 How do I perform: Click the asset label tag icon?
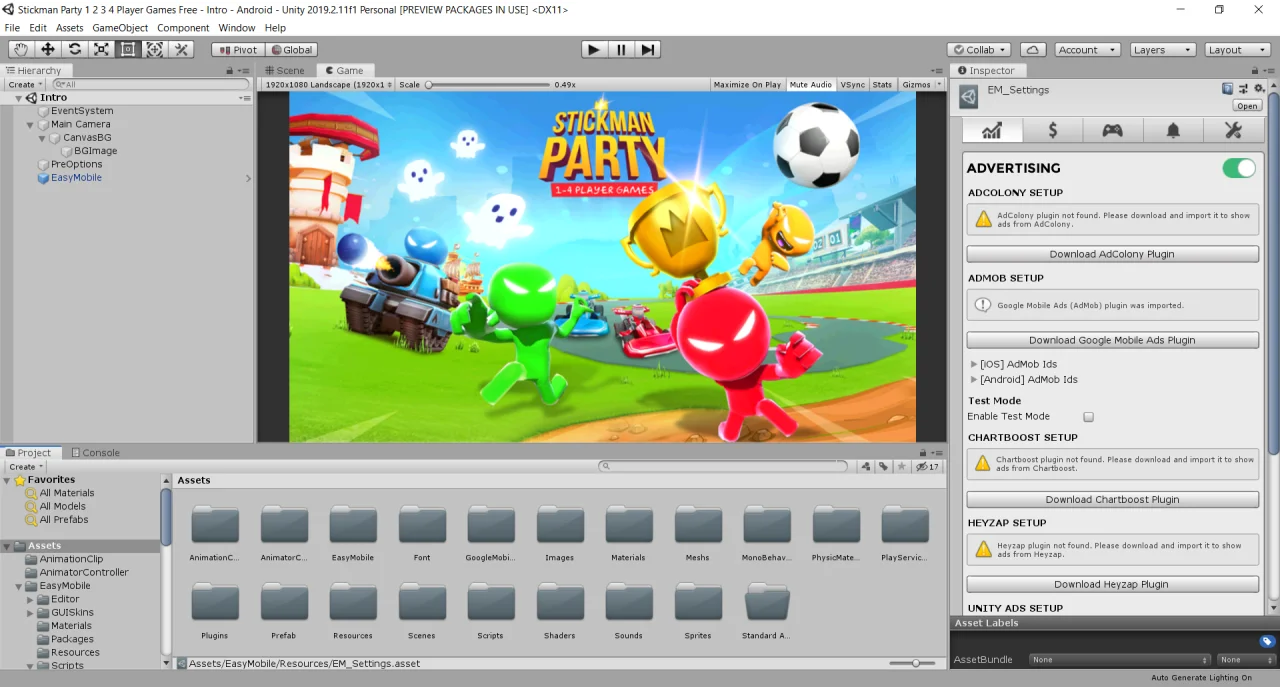tap(1267, 642)
